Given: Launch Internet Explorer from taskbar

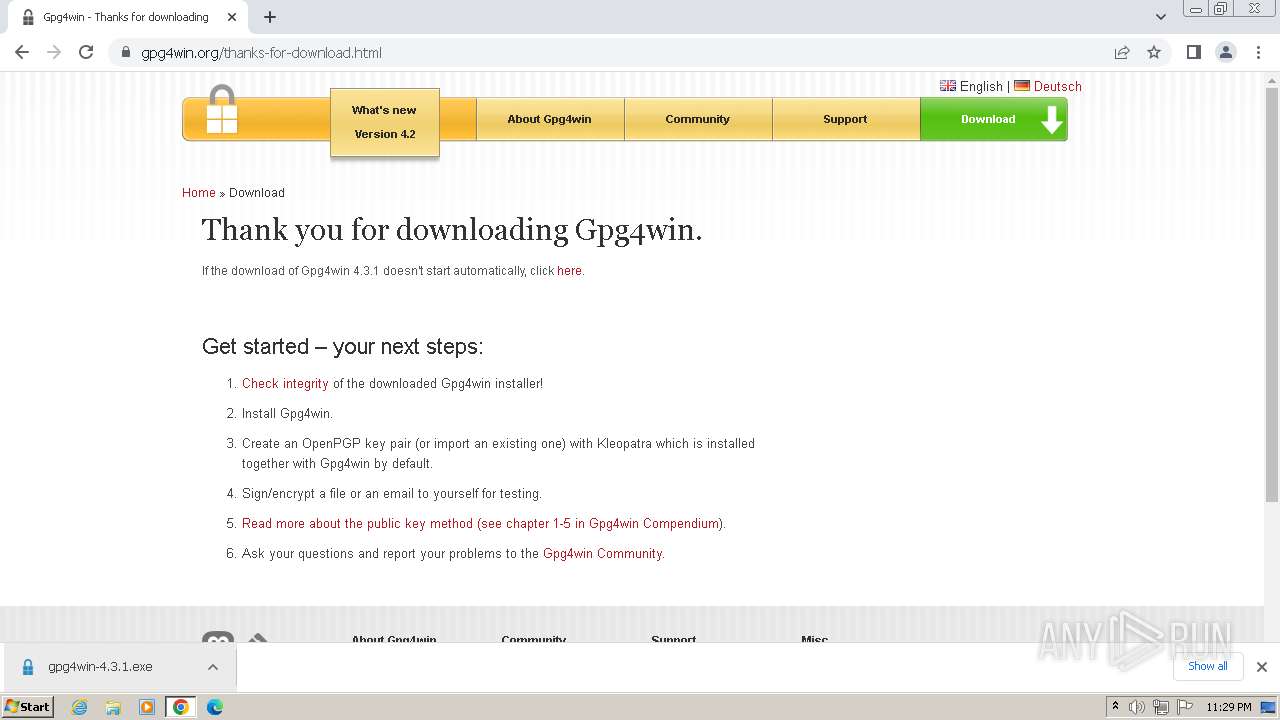Looking at the screenshot, I should pos(80,707).
